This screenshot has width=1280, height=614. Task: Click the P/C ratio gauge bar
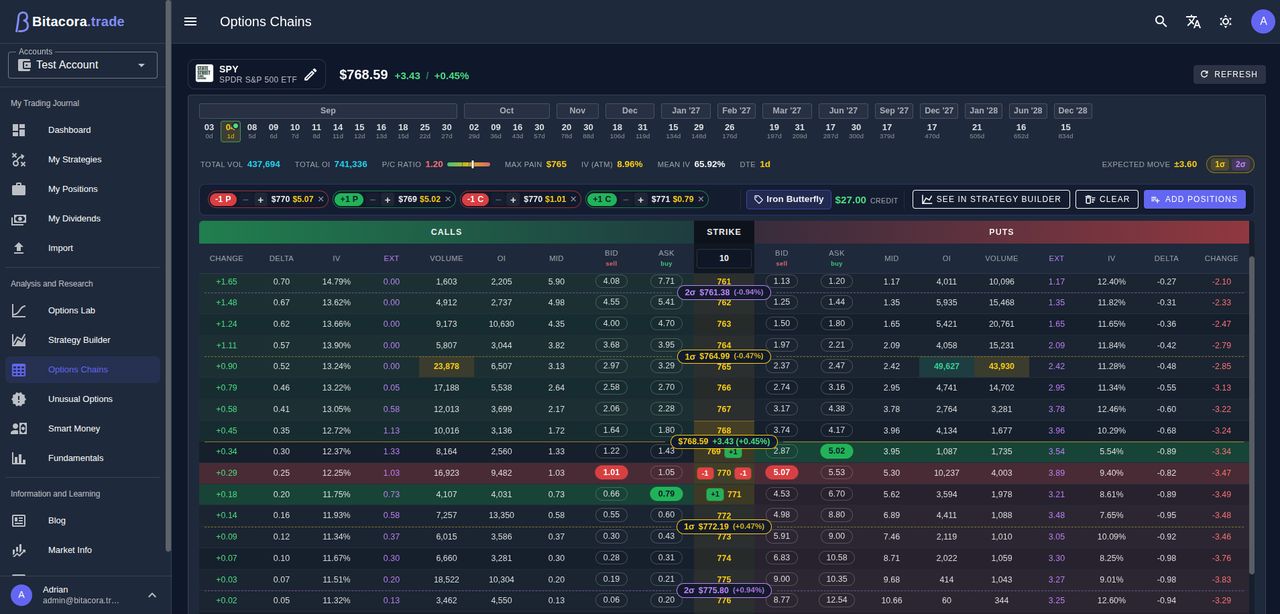[x=468, y=164]
